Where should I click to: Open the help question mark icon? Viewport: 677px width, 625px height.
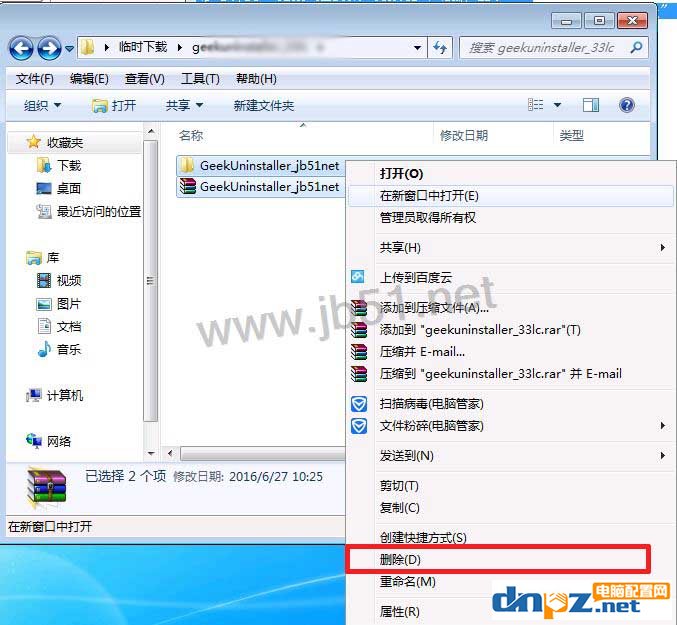click(x=626, y=105)
